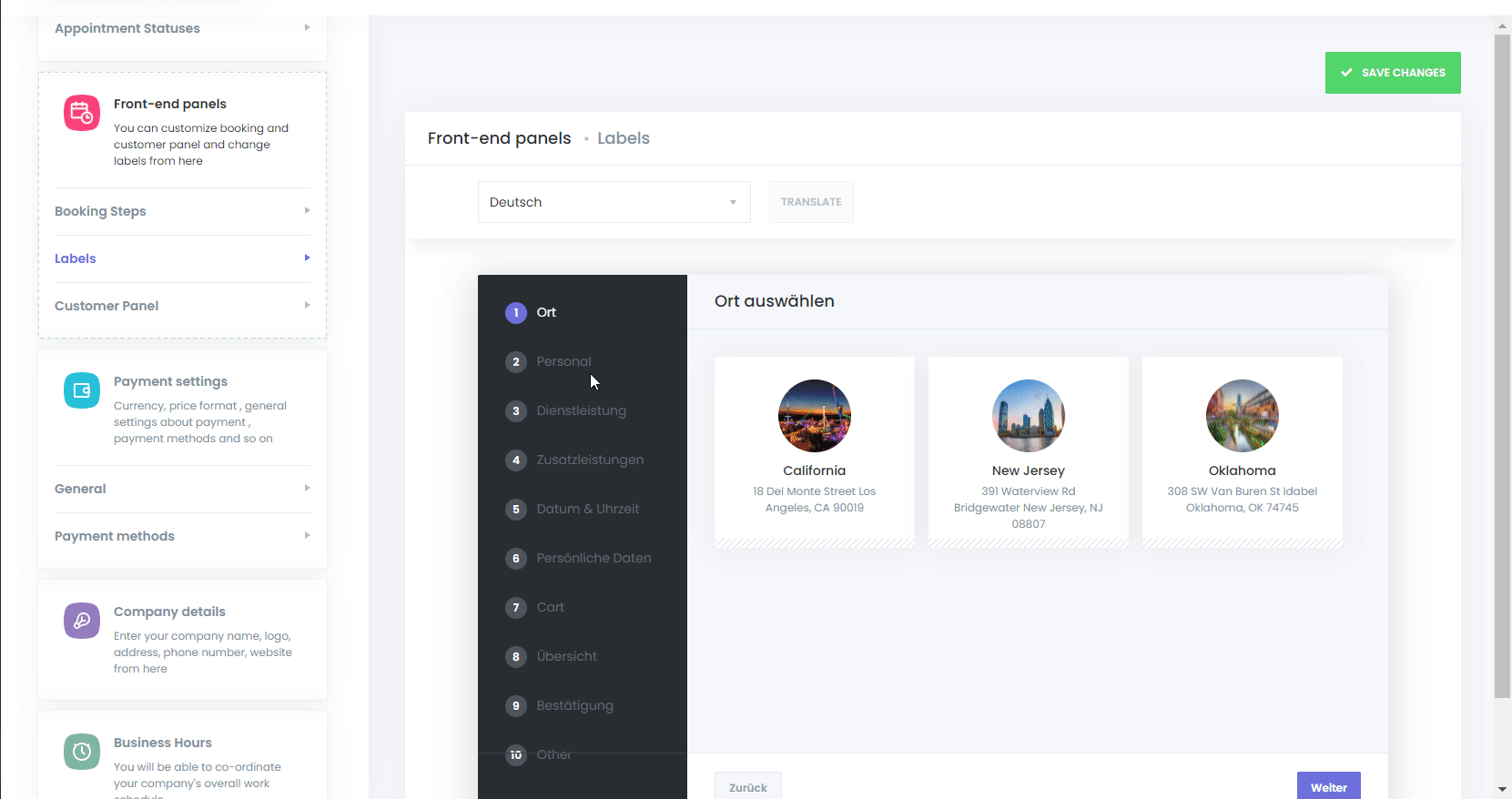The image size is (1512, 799).
Task: Expand Appointment Statuses section
Action: point(182,28)
